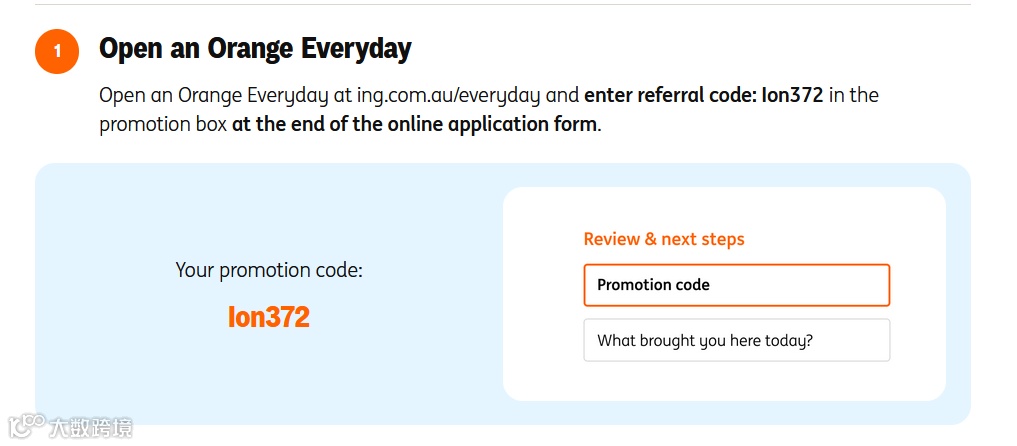Click the "Open an Orange Everyday" heading
The width and height of the screenshot is (1017, 446).
[255, 49]
